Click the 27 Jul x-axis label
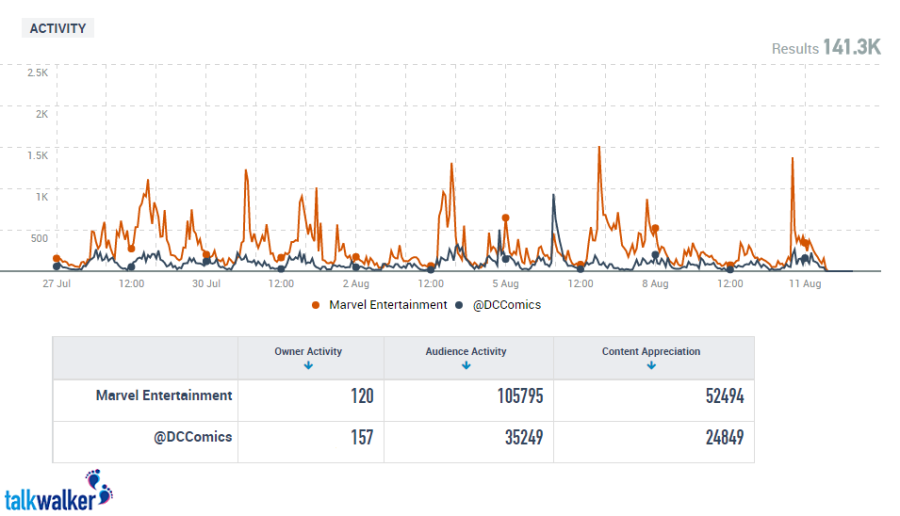The image size is (900, 516). 56,284
